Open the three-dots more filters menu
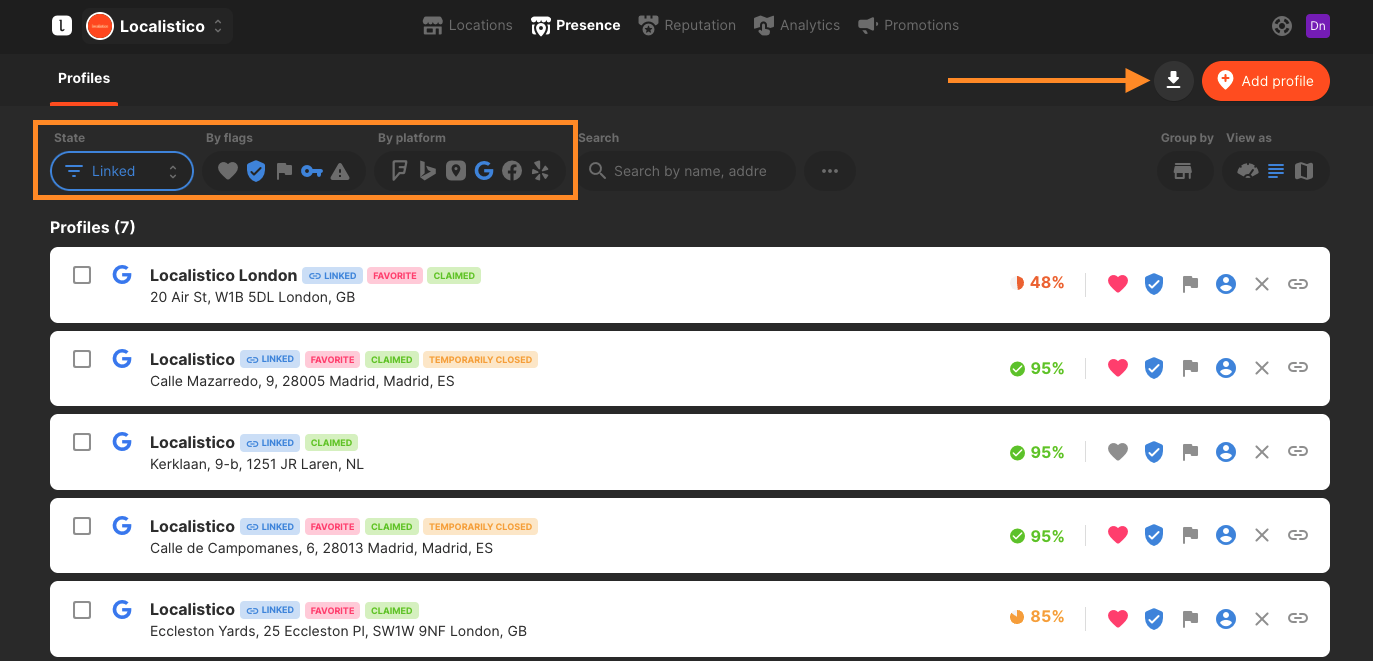The width and height of the screenshot is (1373, 661). pyautogui.click(x=830, y=171)
